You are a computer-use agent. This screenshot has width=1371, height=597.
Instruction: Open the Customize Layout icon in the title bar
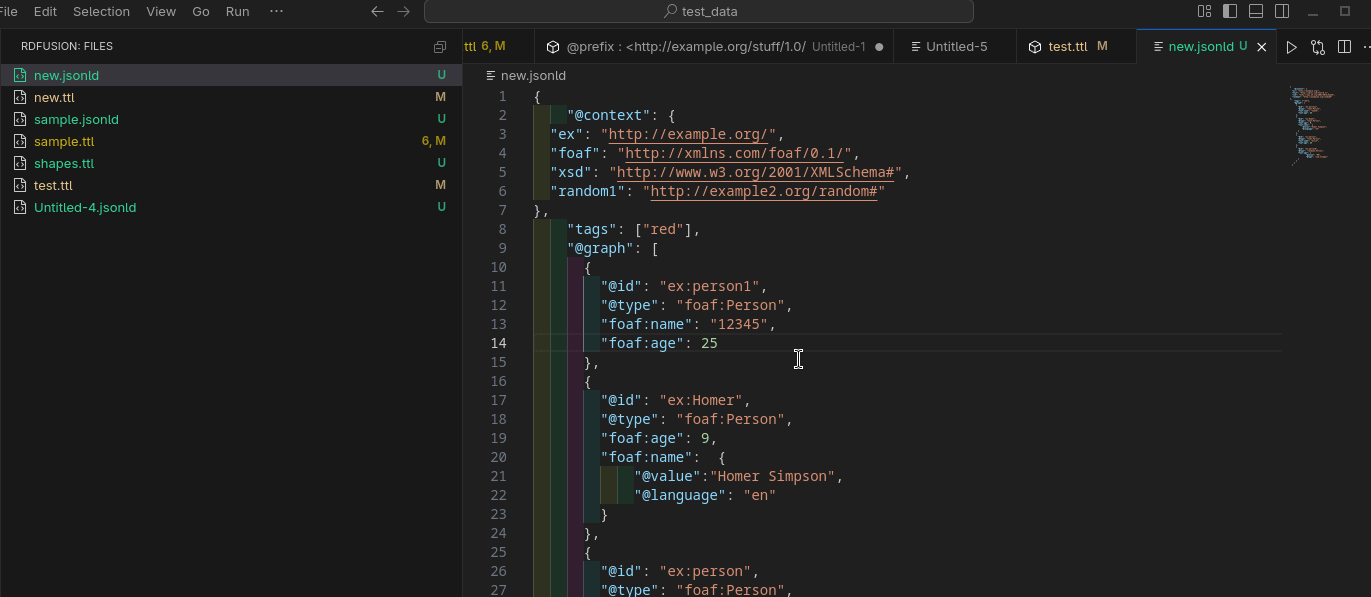[1203, 11]
